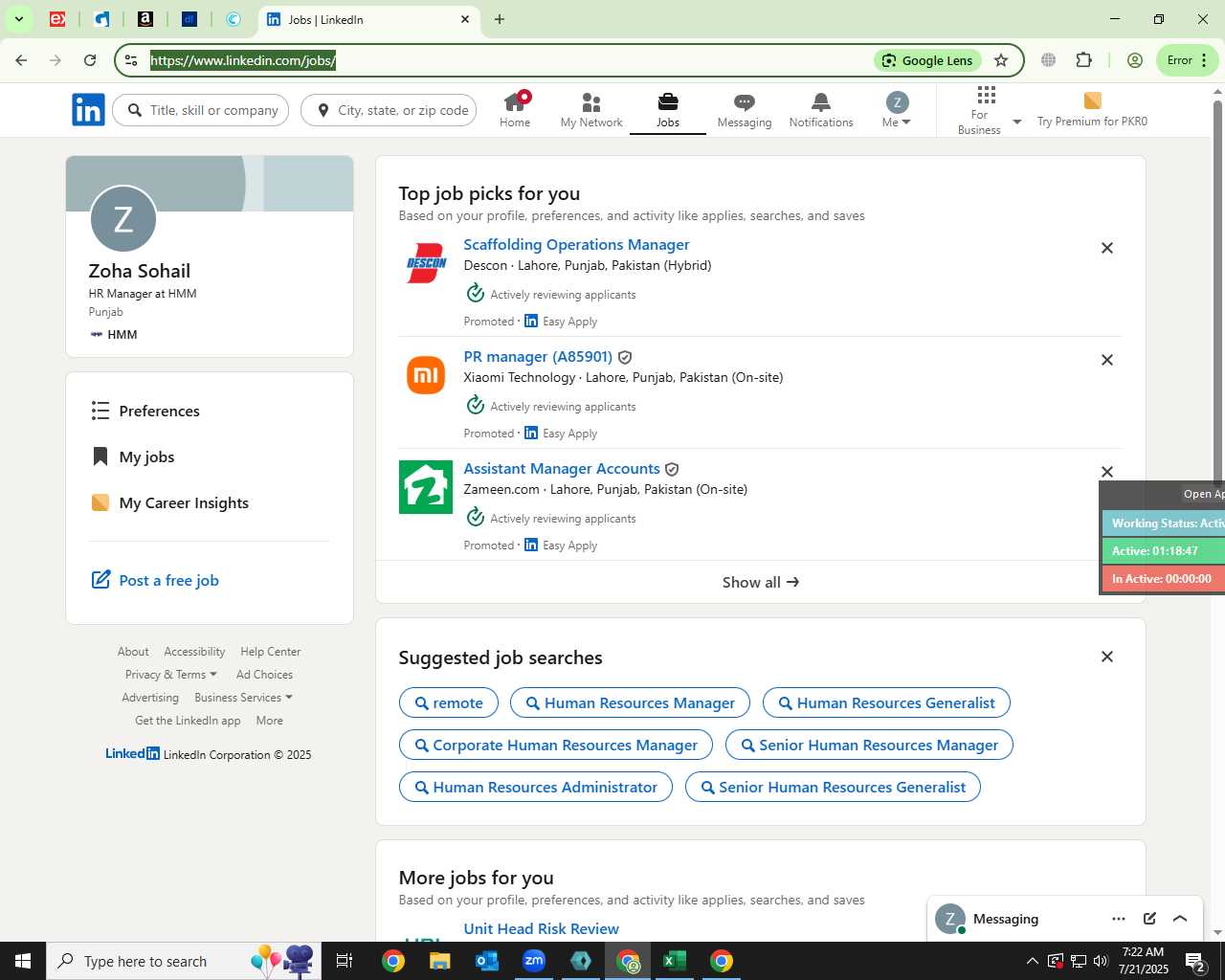Open the Home navigation icon
This screenshot has height=980, width=1225.
click(x=515, y=109)
